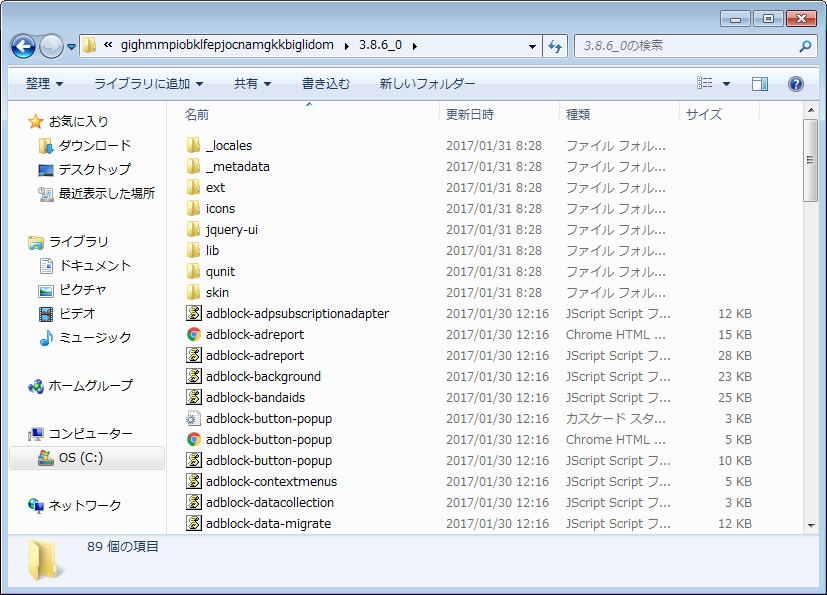Select the ext folder icon

[194, 187]
